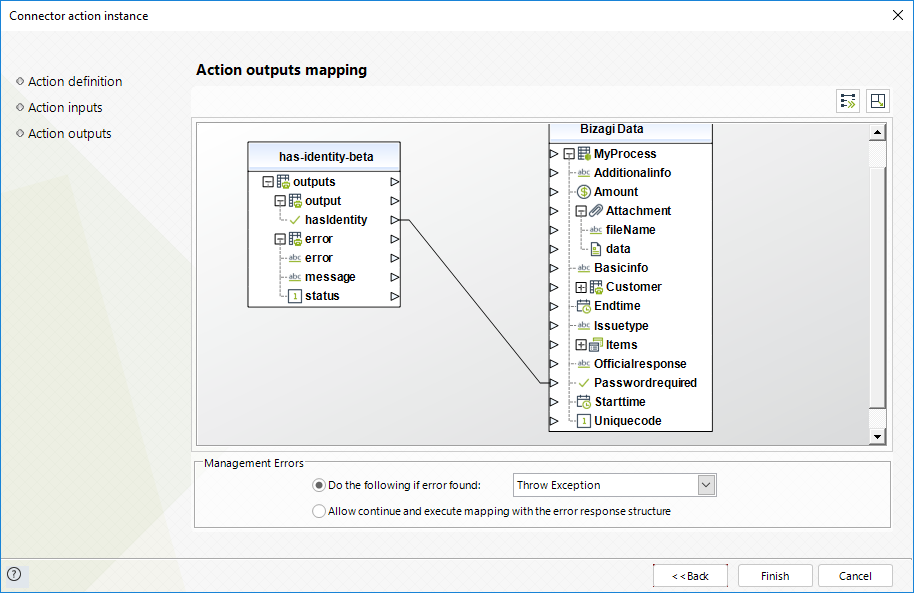Select the 'Customer' entity label
Image resolution: width=914 pixels, height=593 pixels.
point(634,287)
